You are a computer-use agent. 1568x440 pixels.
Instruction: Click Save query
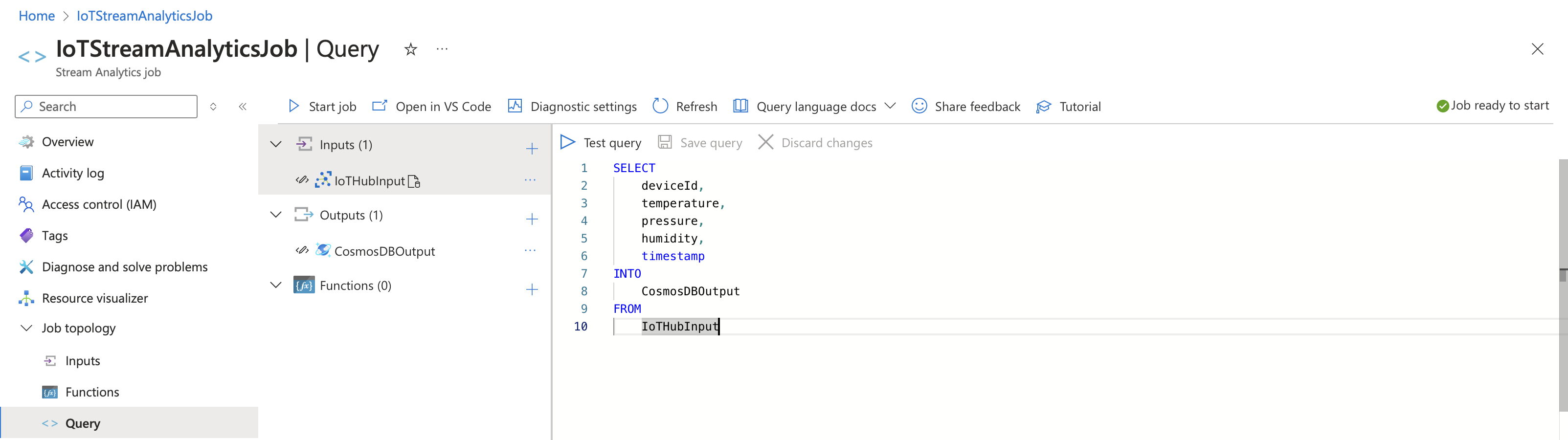700,142
